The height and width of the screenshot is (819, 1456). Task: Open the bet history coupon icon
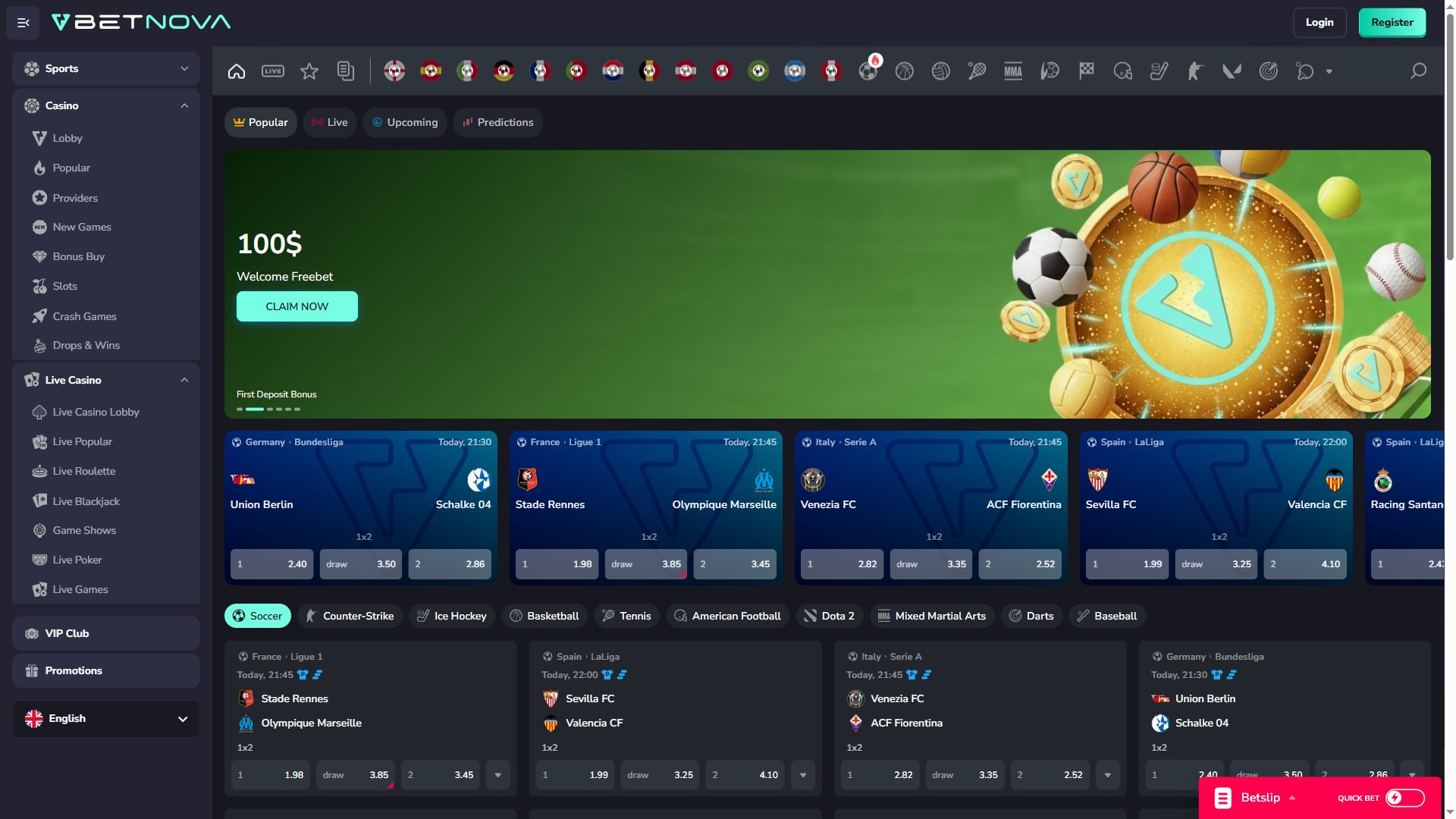click(x=346, y=71)
